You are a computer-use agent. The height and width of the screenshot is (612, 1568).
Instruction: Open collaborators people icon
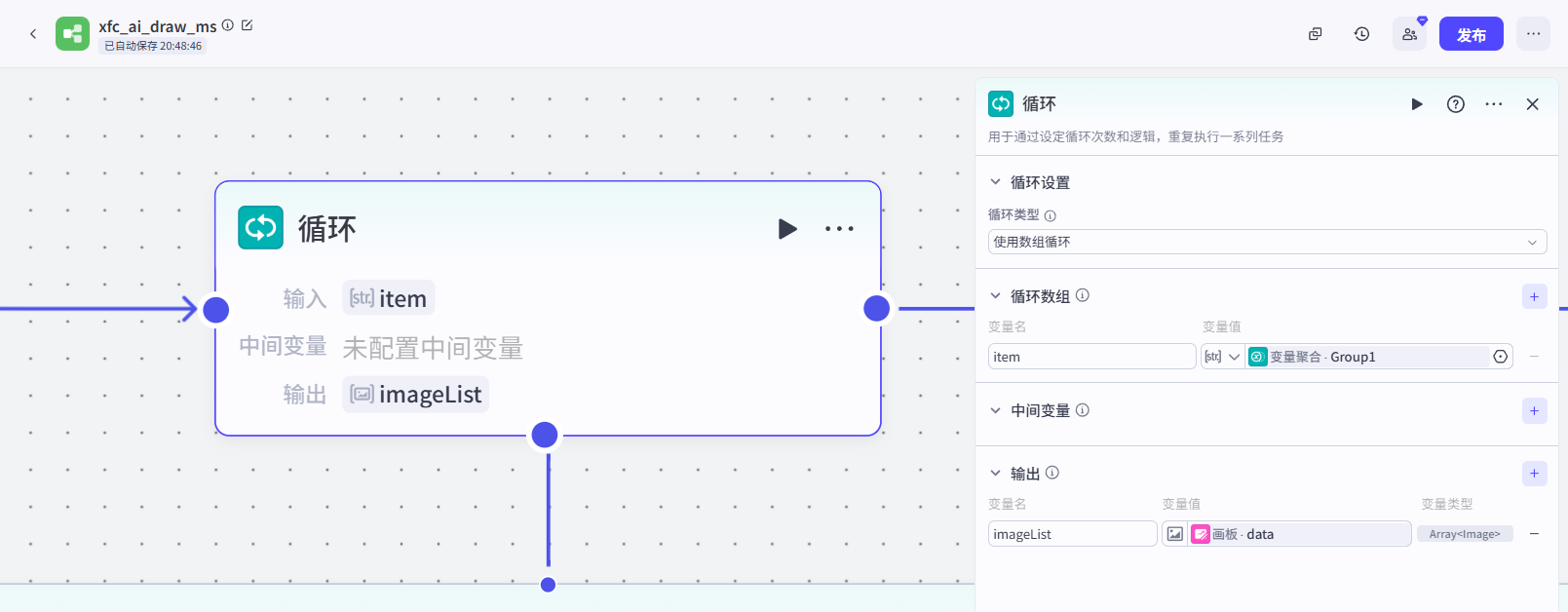[x=1409, y=34]
